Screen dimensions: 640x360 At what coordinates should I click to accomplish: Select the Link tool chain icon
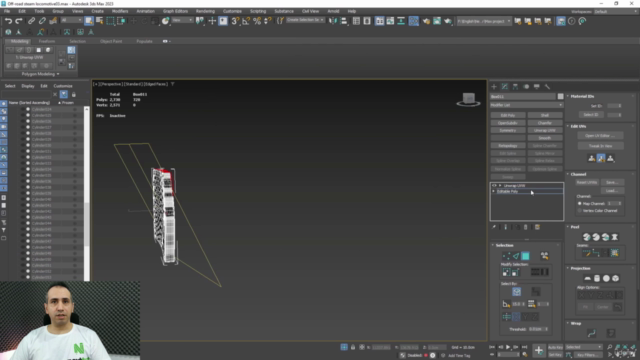(x=31, y=21)
